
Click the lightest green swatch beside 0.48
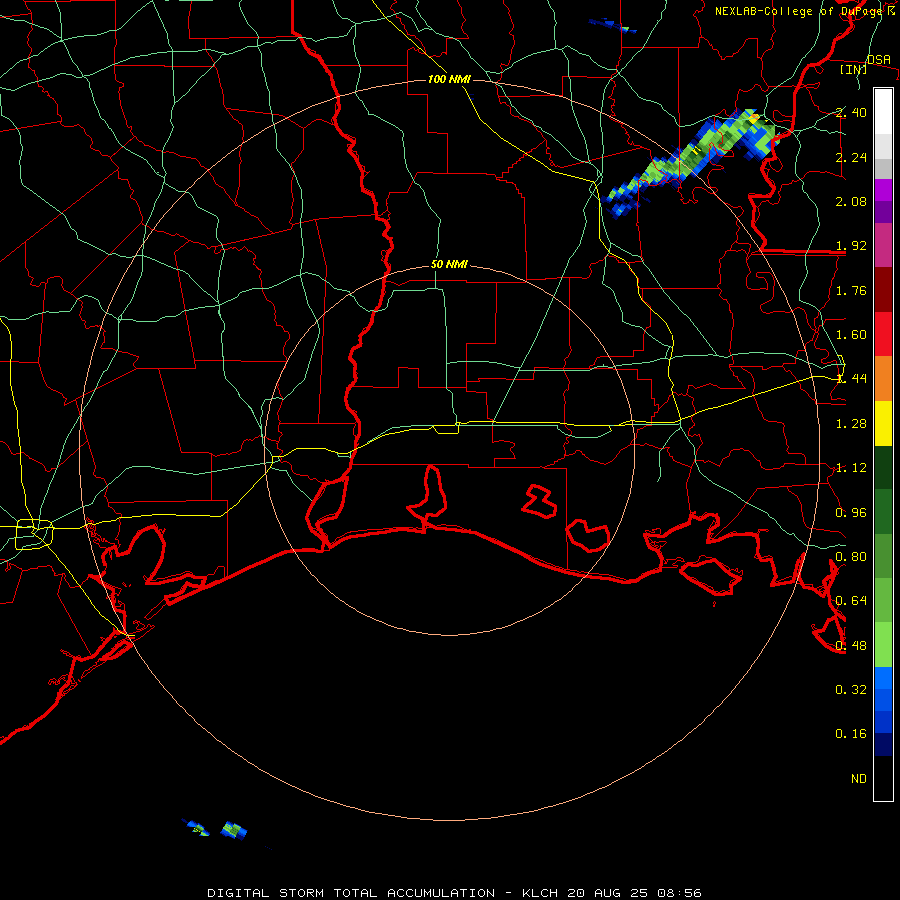click(883, 645)
